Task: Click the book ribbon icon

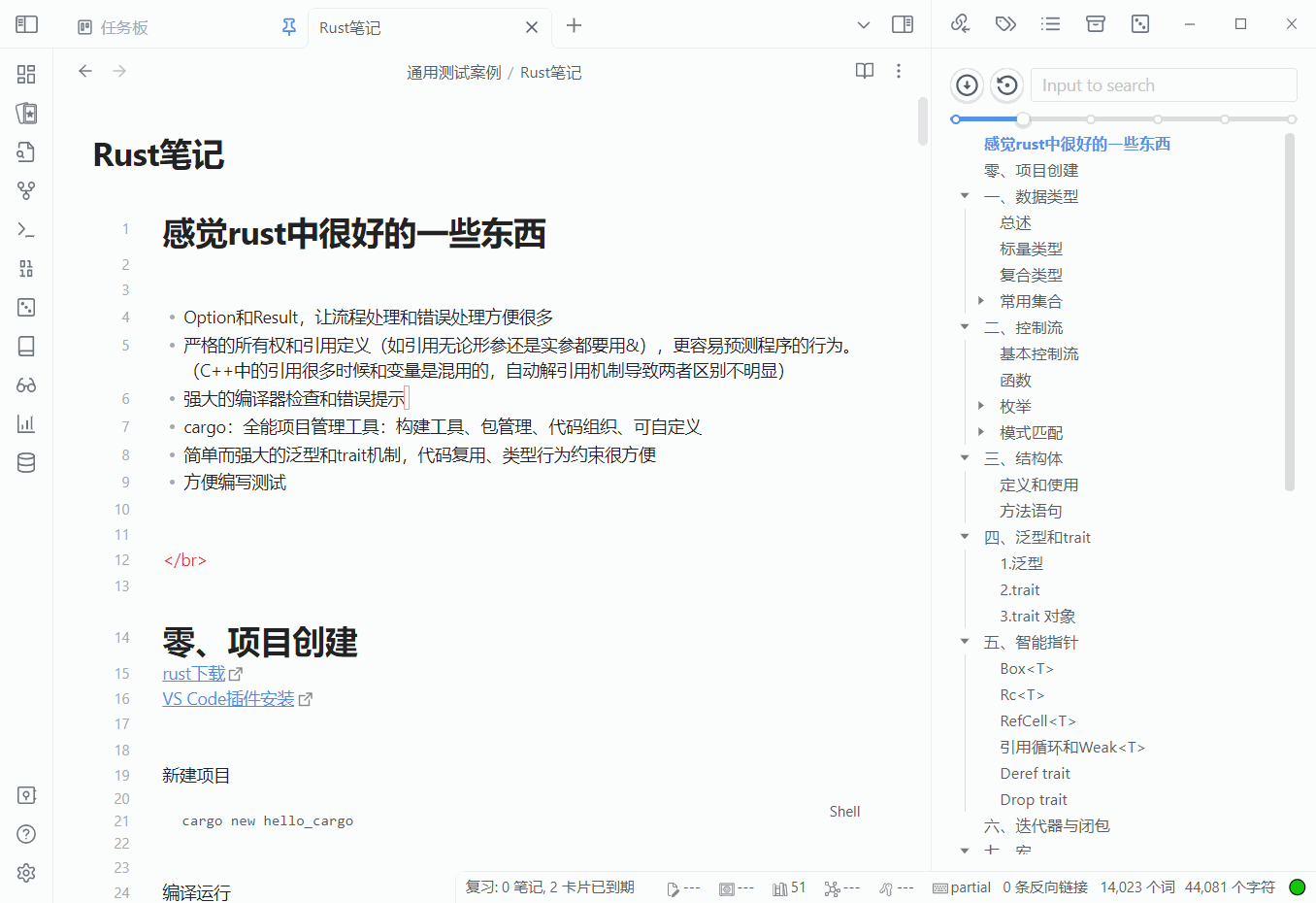Action: coord(26,346)
